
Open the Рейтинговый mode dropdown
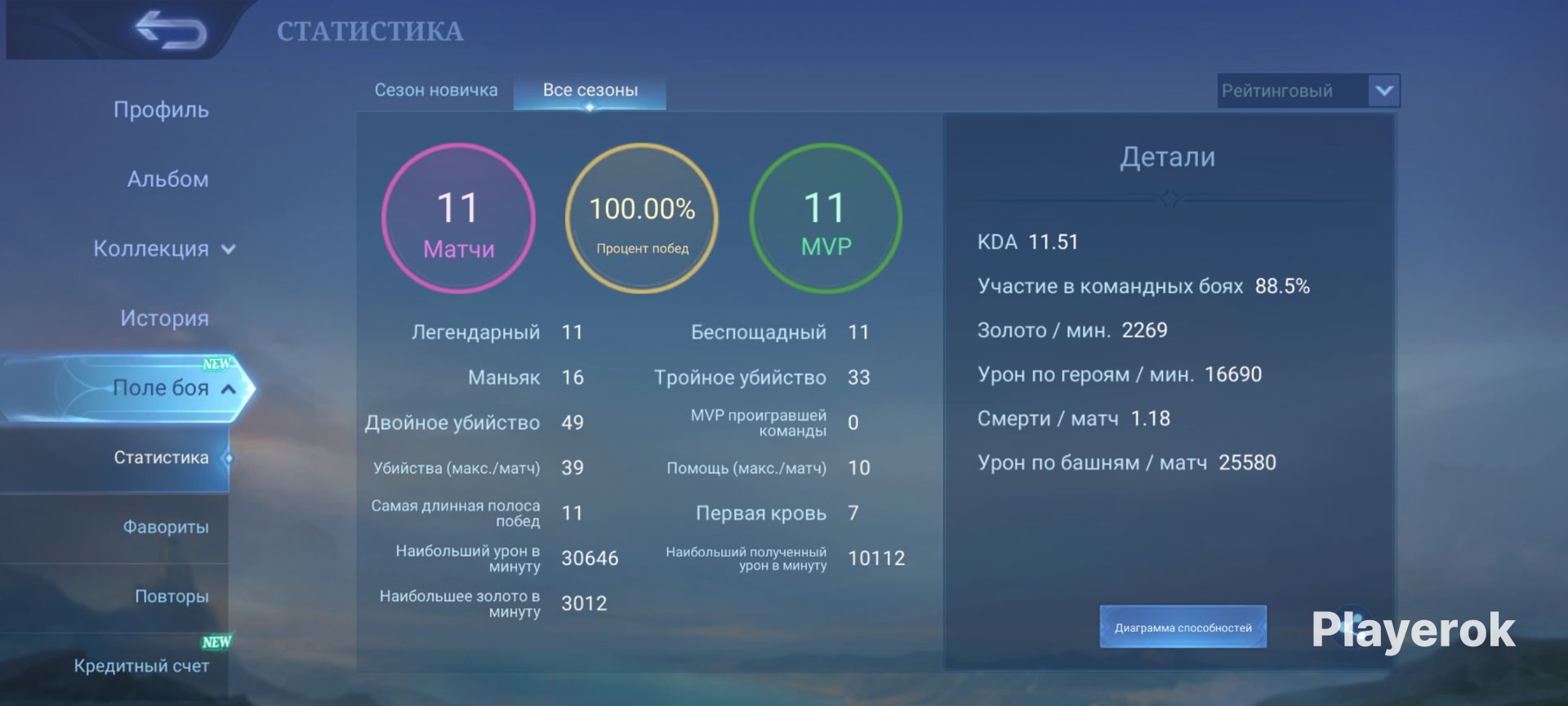coord(1308,91)
